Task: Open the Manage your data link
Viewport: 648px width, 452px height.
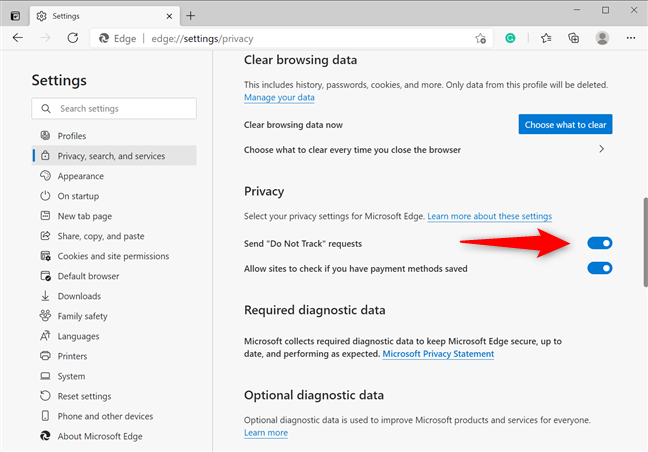Action: [x=279, y=98]
